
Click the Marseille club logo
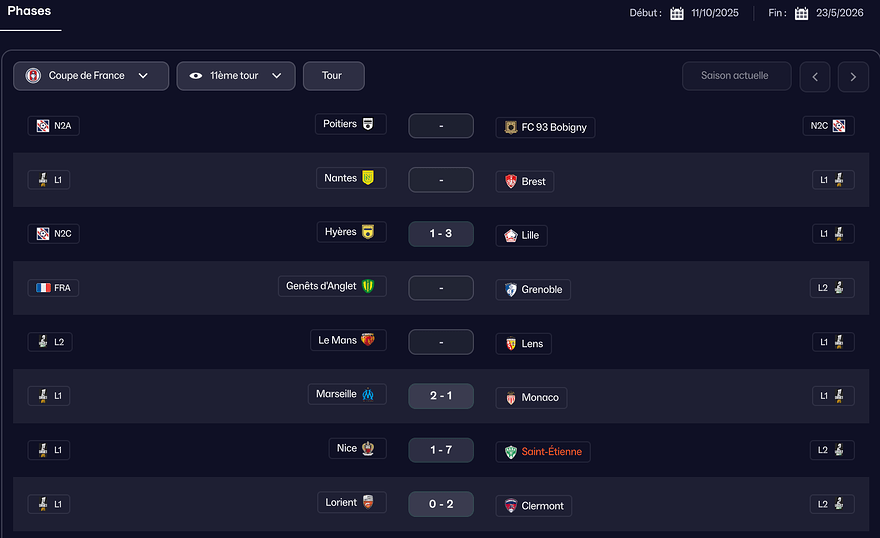[x=368, y=395]
